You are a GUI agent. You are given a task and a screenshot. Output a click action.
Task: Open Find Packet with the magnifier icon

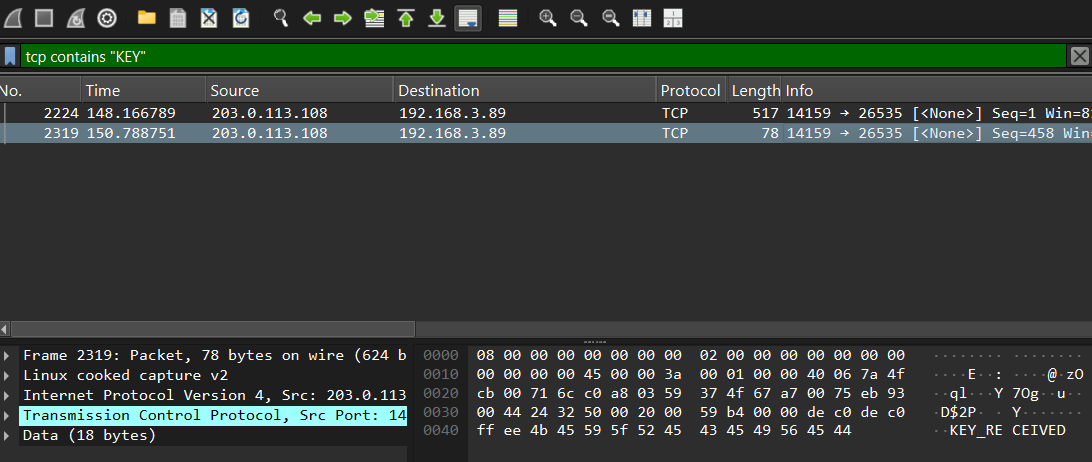tap(281, 18)
